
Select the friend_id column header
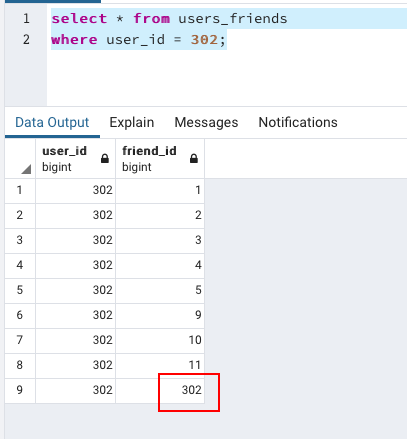(x=160, y=159)
